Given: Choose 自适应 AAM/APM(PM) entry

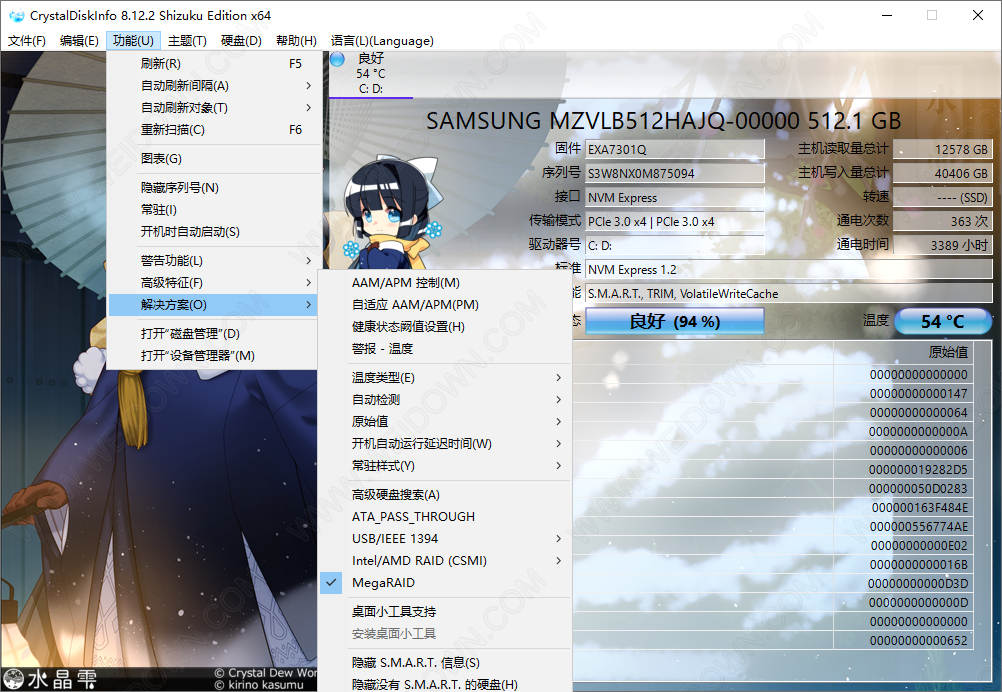Looking at the screenshot, I should click(445, 305).
